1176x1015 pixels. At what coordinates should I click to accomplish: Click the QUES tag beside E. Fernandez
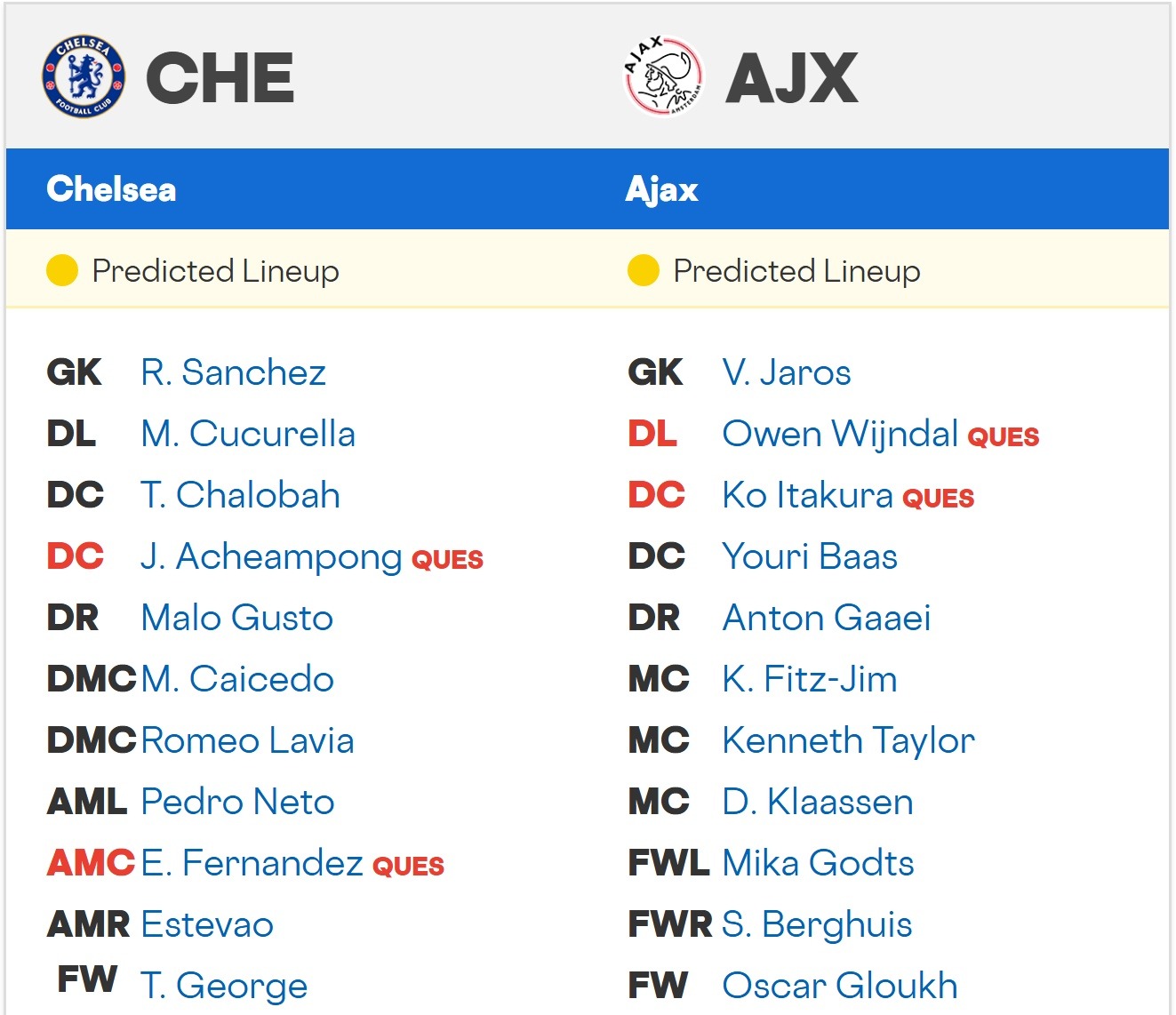(x=408, y=866)
